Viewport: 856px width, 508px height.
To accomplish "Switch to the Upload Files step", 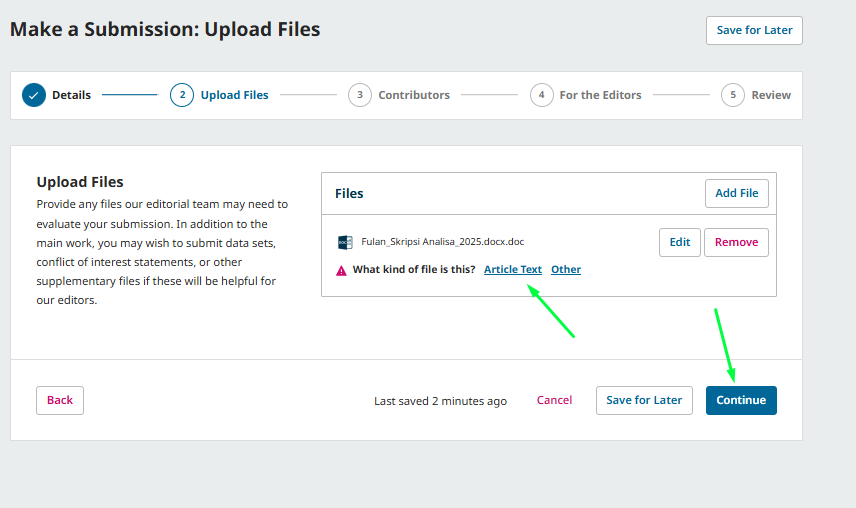I will pyautogui.click(x=234, y=95).
